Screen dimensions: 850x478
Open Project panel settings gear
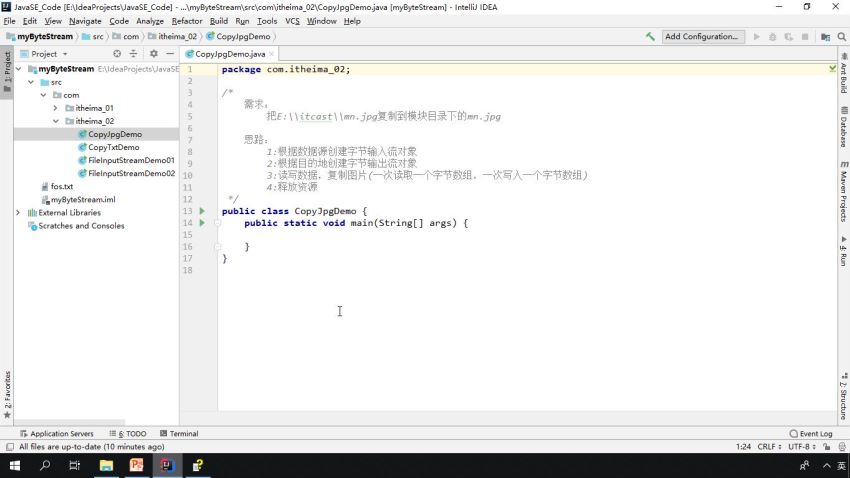153,54
